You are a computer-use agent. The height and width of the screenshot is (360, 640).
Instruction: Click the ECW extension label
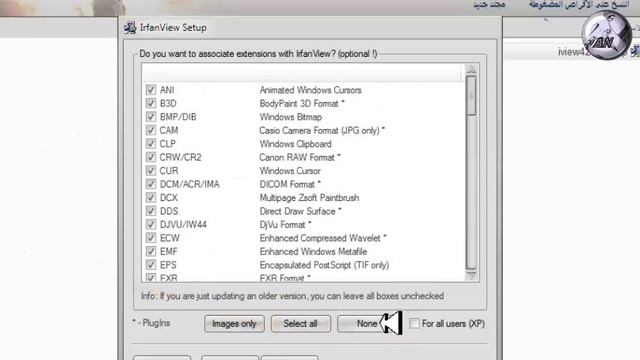(169, 238)
